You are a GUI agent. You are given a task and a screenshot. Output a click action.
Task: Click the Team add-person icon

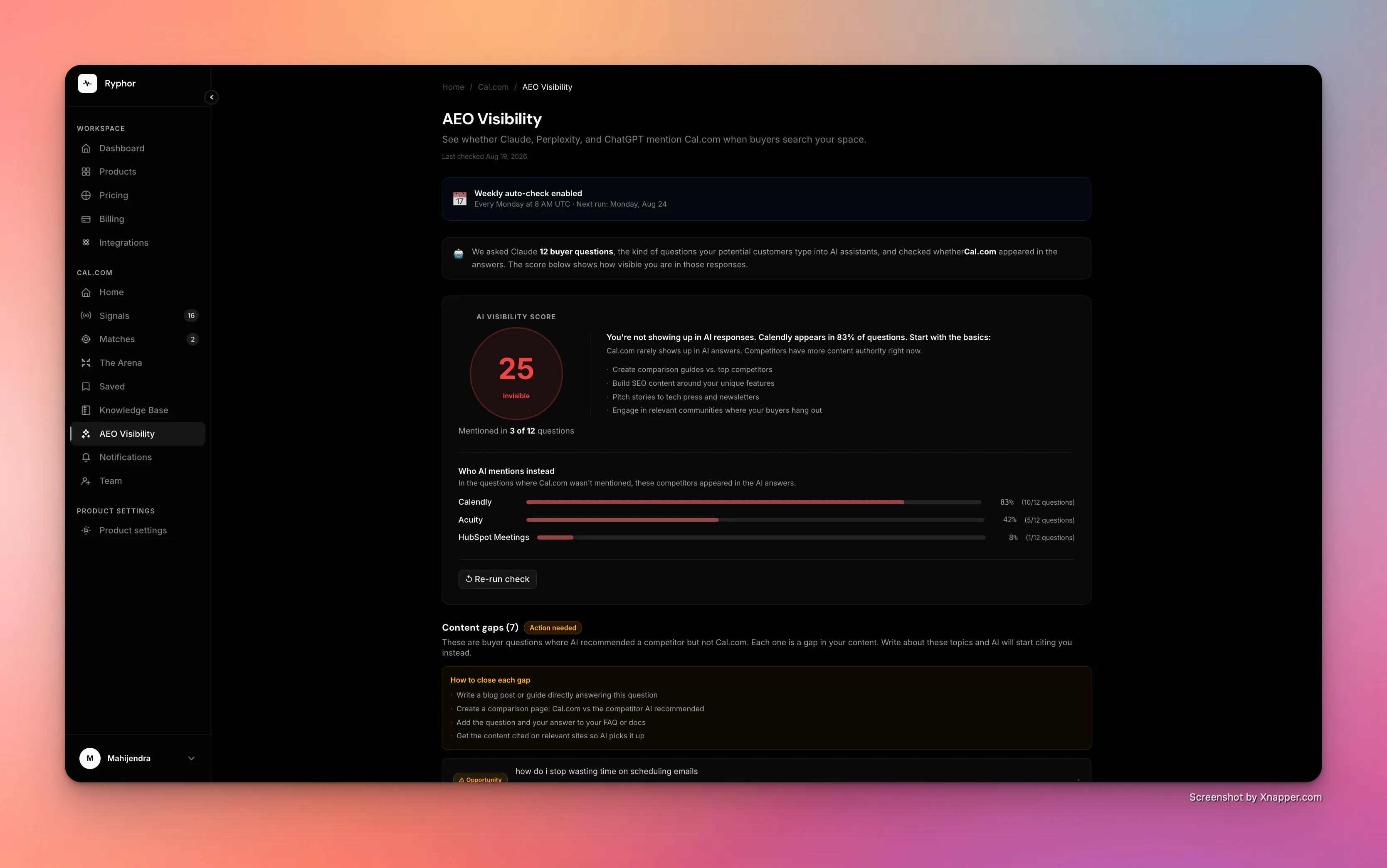pyautogui.click(x=86, y=481)
